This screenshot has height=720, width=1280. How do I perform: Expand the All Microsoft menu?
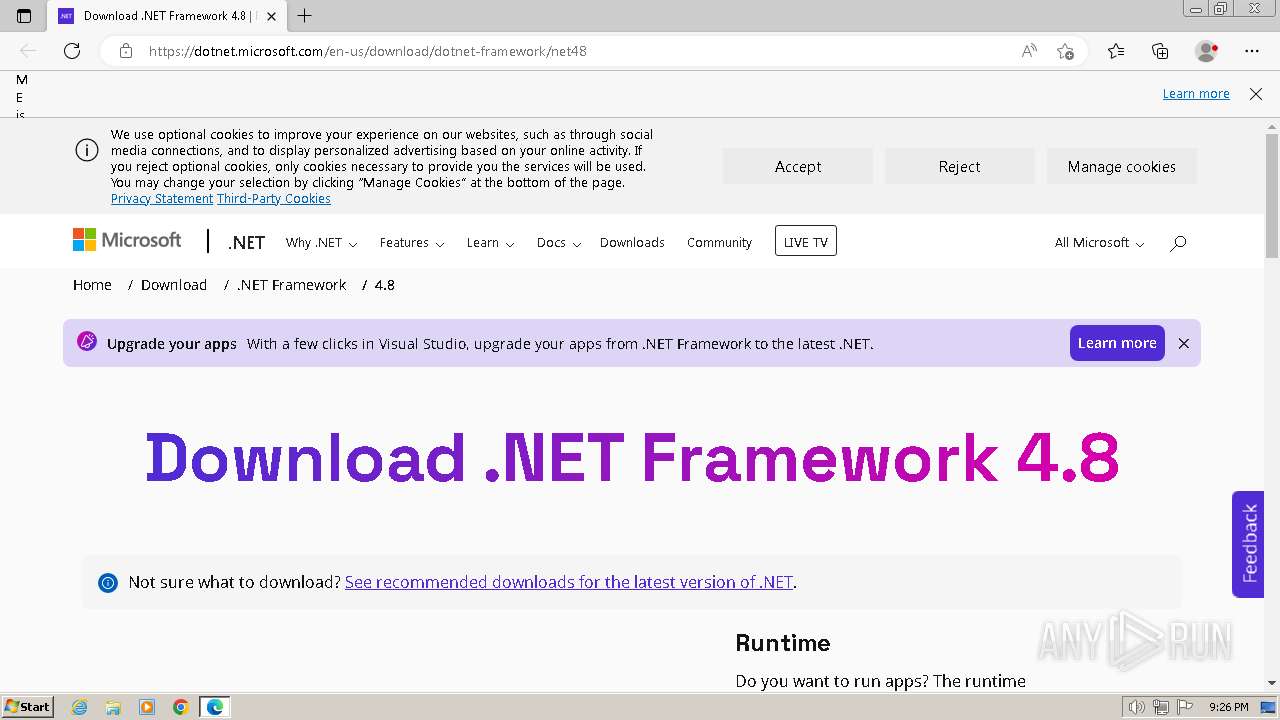(x=1099, y=243)
